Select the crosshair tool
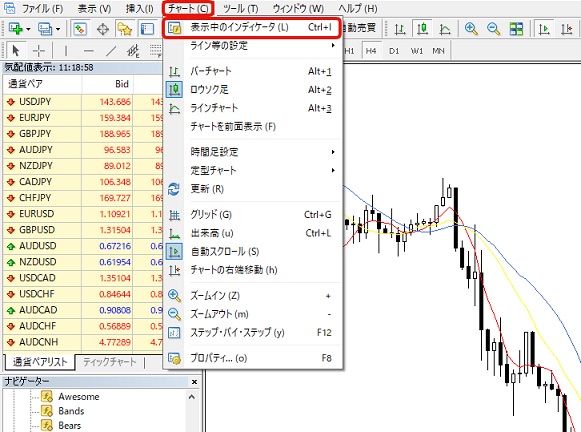 (x=39, y=50)
